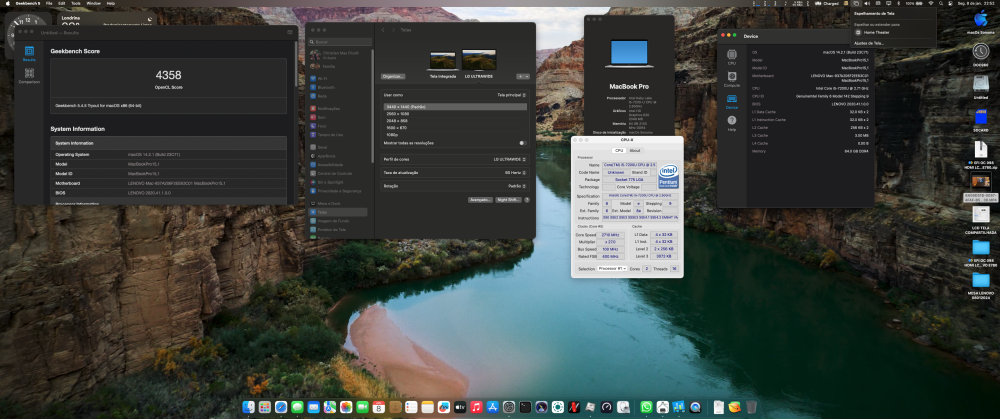Click Organizar button in Telas settings

pos(393,77)
